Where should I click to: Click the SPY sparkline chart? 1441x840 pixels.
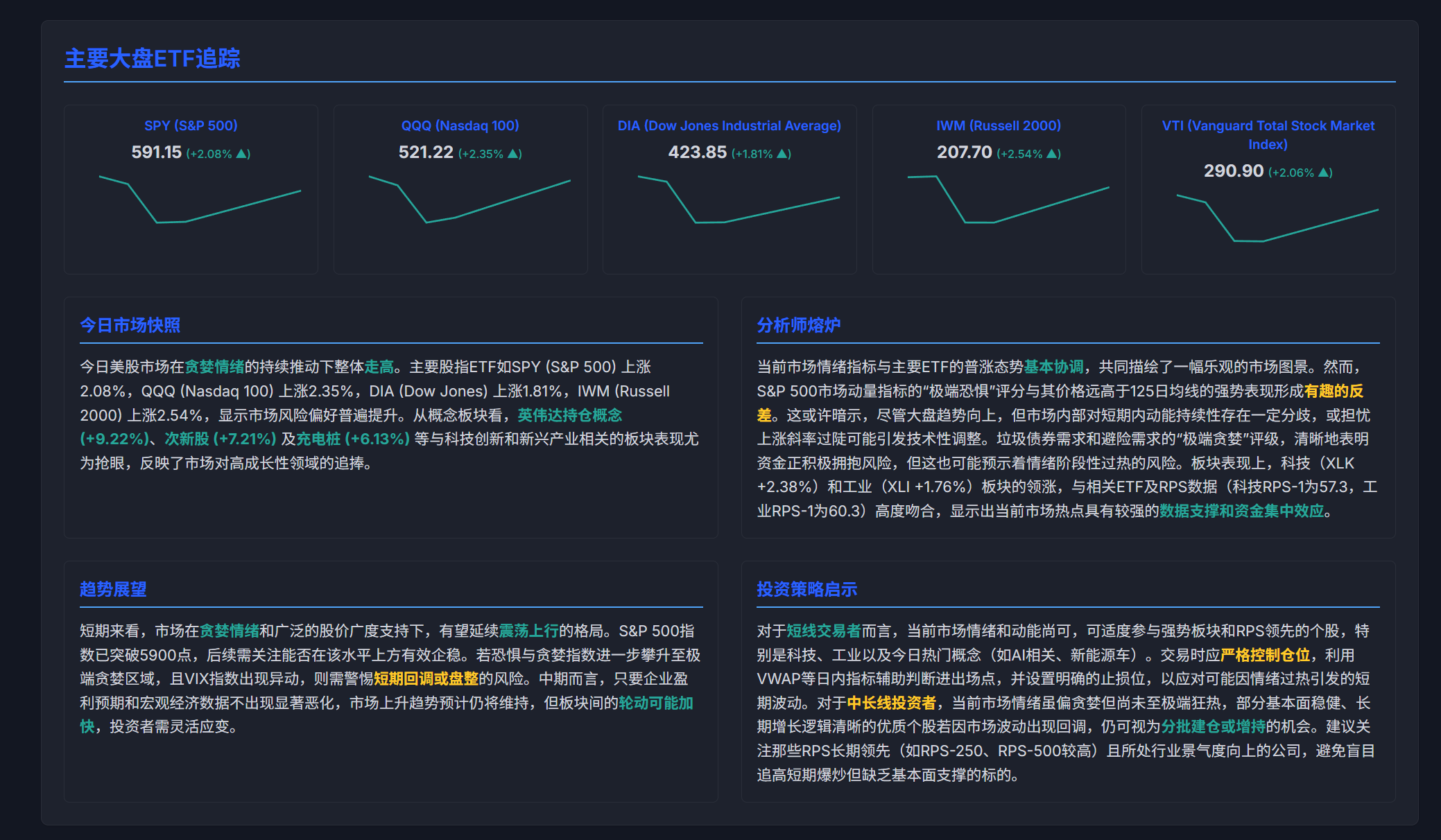point(200,200)
